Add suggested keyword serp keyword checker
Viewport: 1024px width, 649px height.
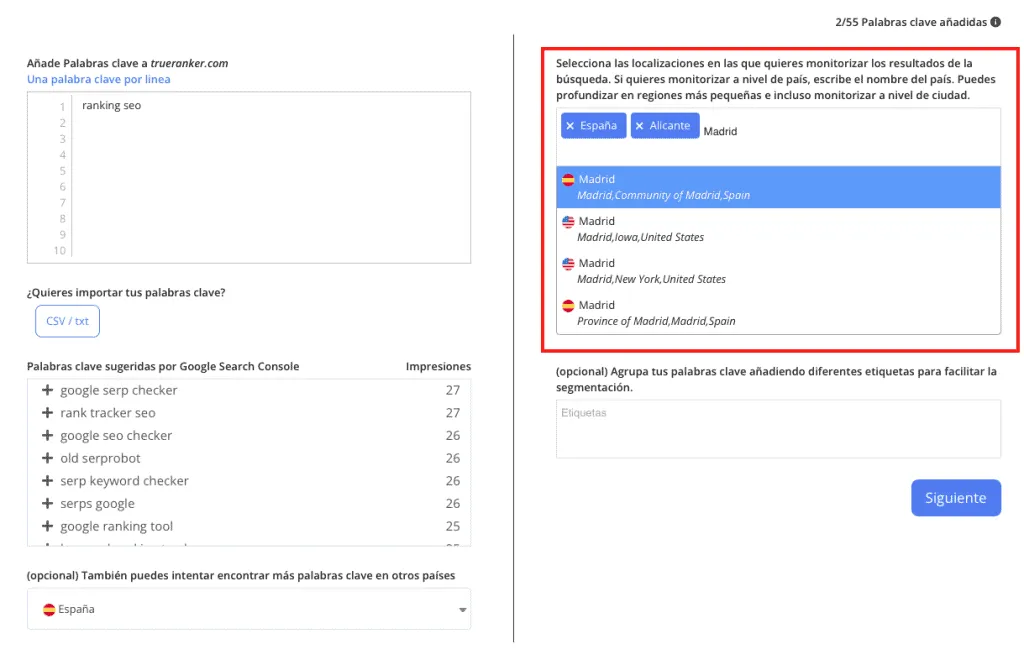(47, 481)
